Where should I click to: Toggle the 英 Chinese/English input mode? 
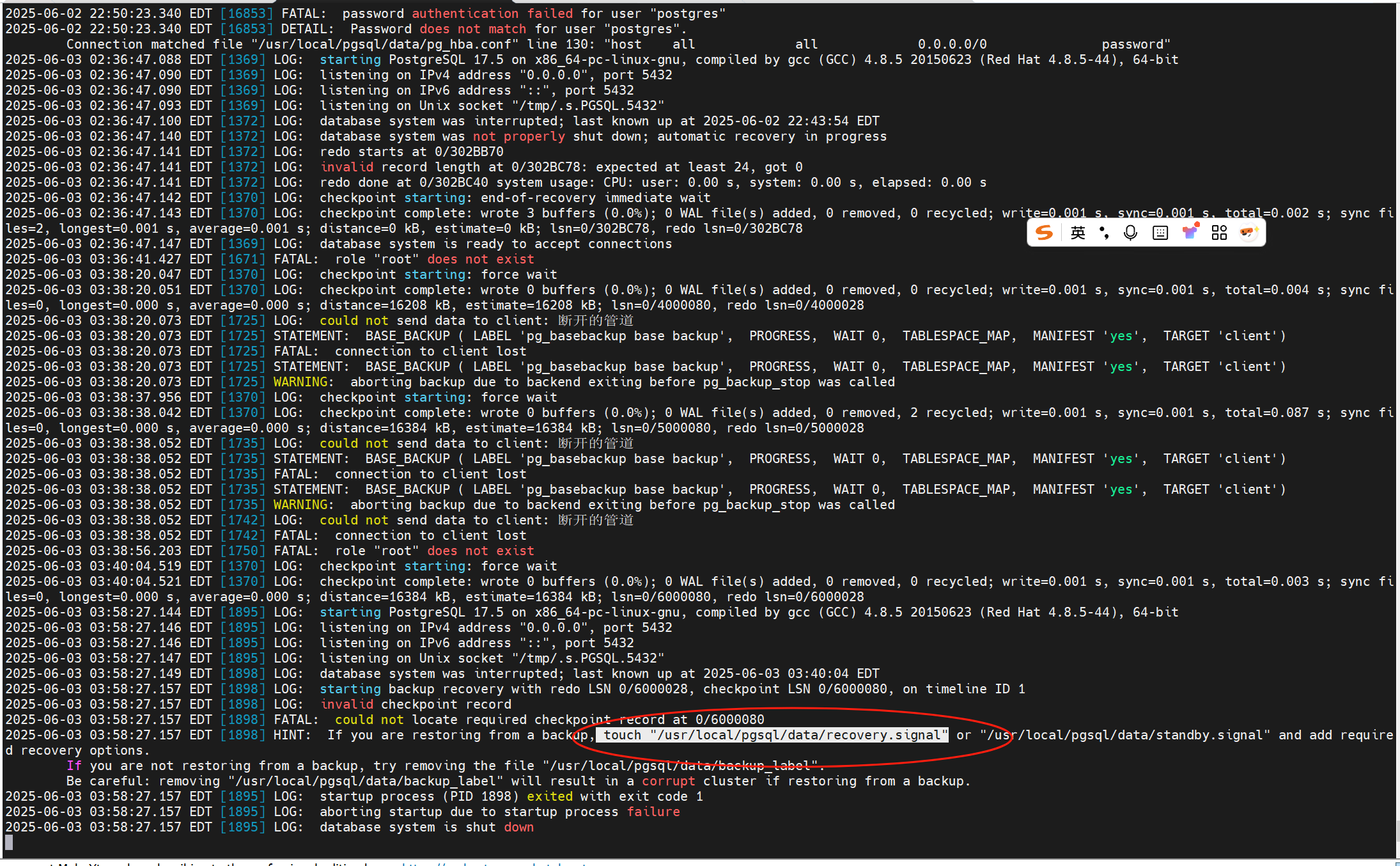(x=1078, y=233)
